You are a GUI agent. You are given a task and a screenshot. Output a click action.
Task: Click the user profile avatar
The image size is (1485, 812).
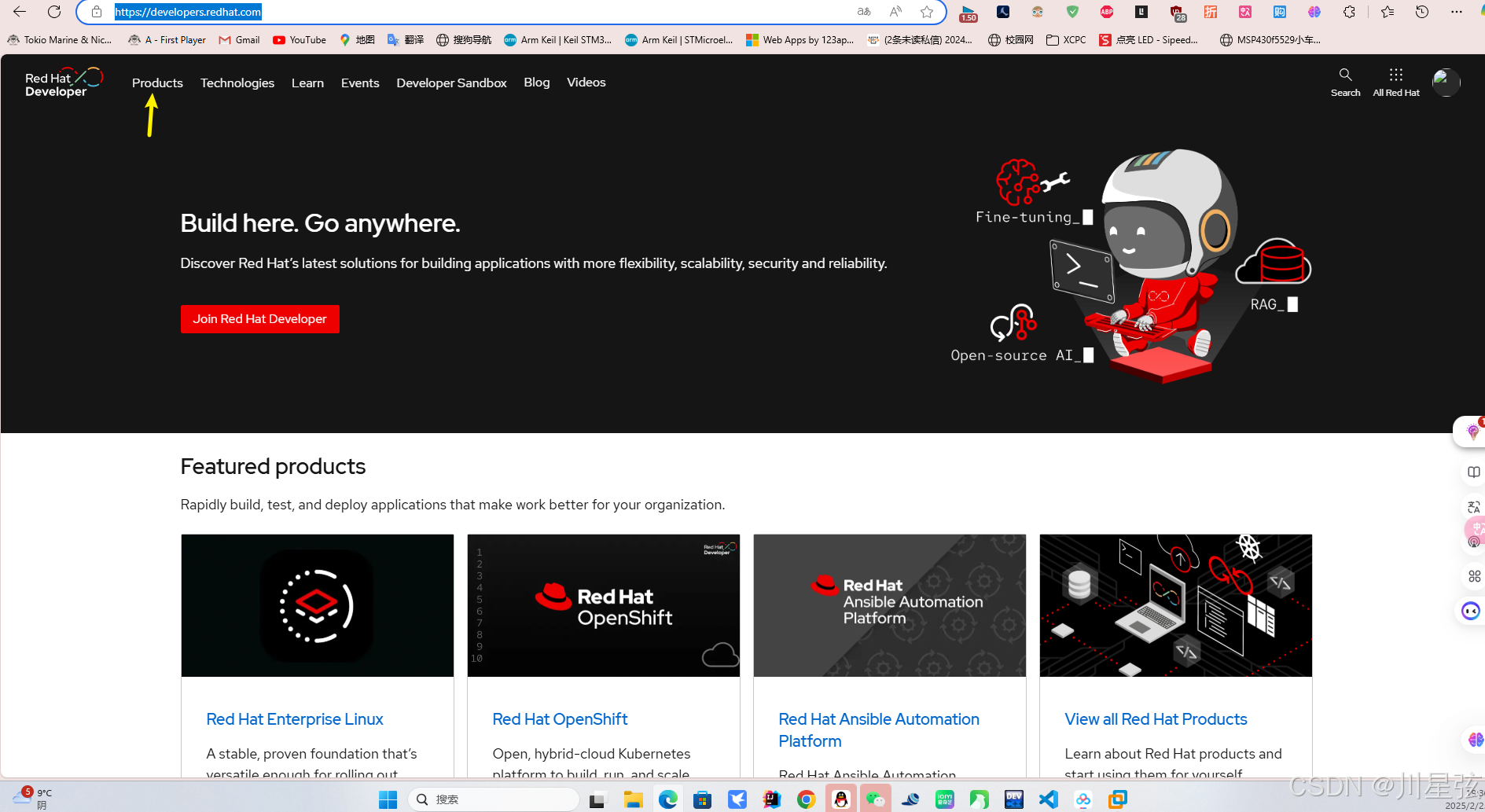pos(1446,82)
